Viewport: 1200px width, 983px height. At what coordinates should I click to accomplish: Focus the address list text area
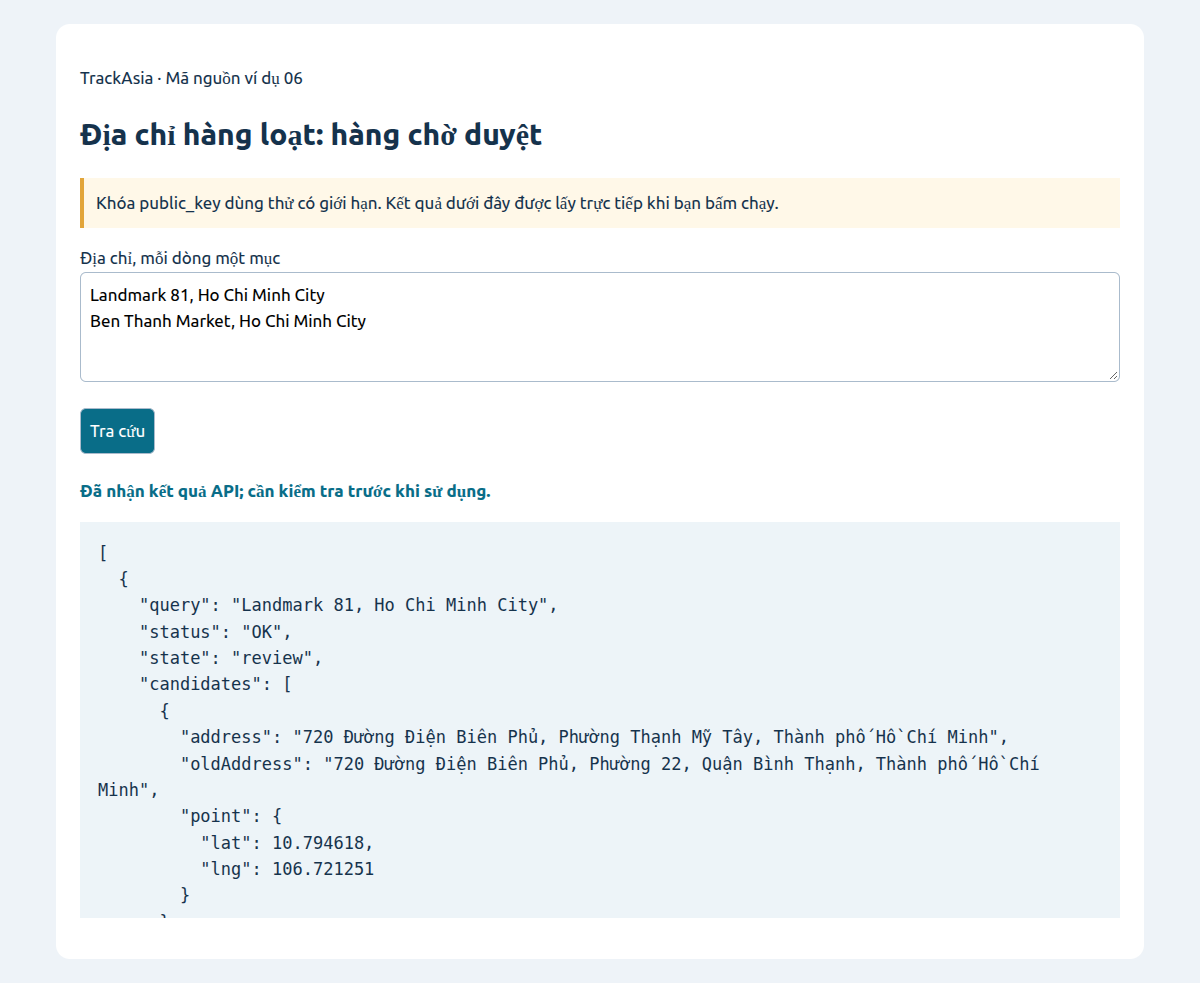(600, 327)
